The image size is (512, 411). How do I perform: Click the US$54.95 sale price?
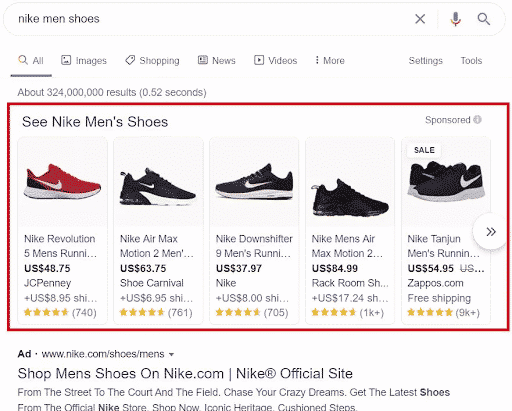pyautogui.click(x=430, y=268)
